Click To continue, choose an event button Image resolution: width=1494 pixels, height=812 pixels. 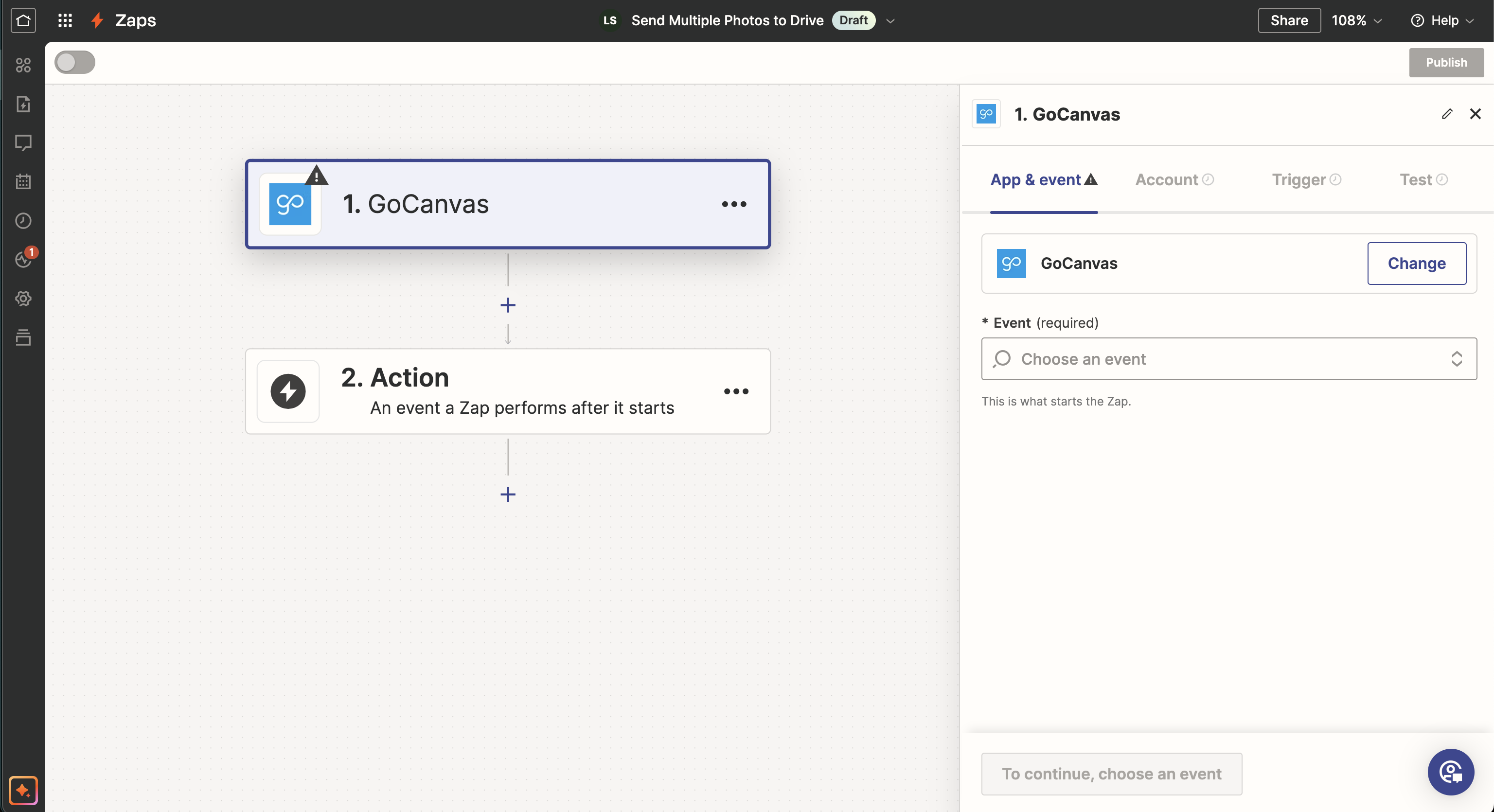1111,774
